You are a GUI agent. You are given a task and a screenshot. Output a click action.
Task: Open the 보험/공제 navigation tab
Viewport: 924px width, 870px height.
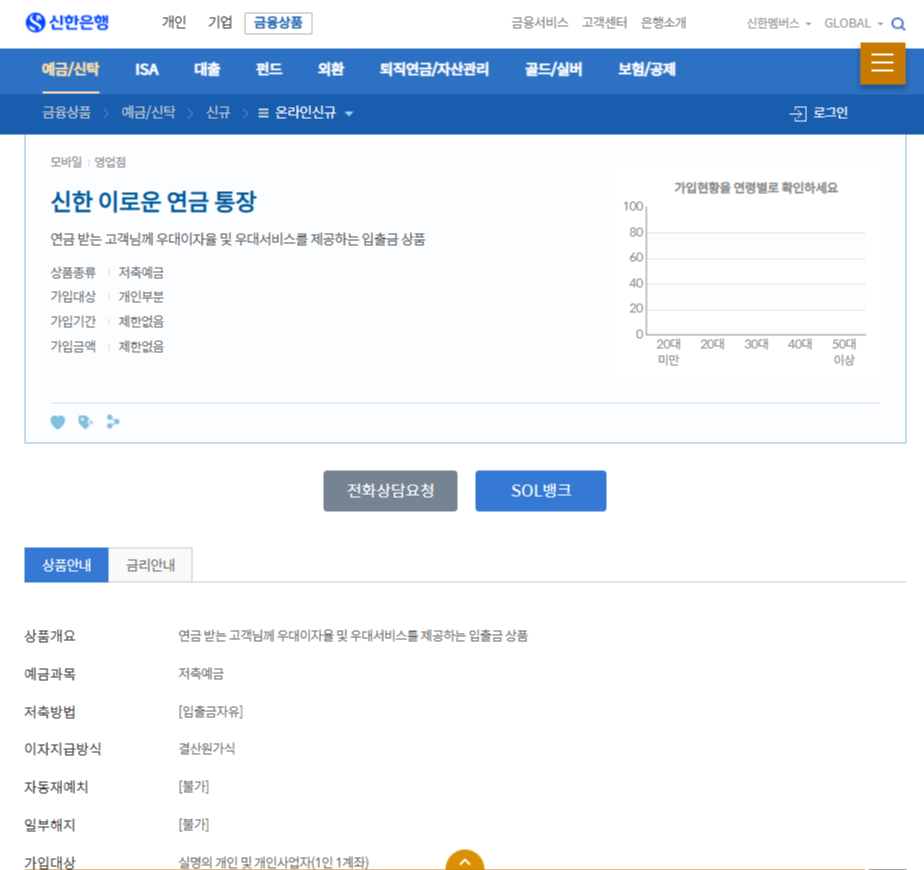coord(646,70)
